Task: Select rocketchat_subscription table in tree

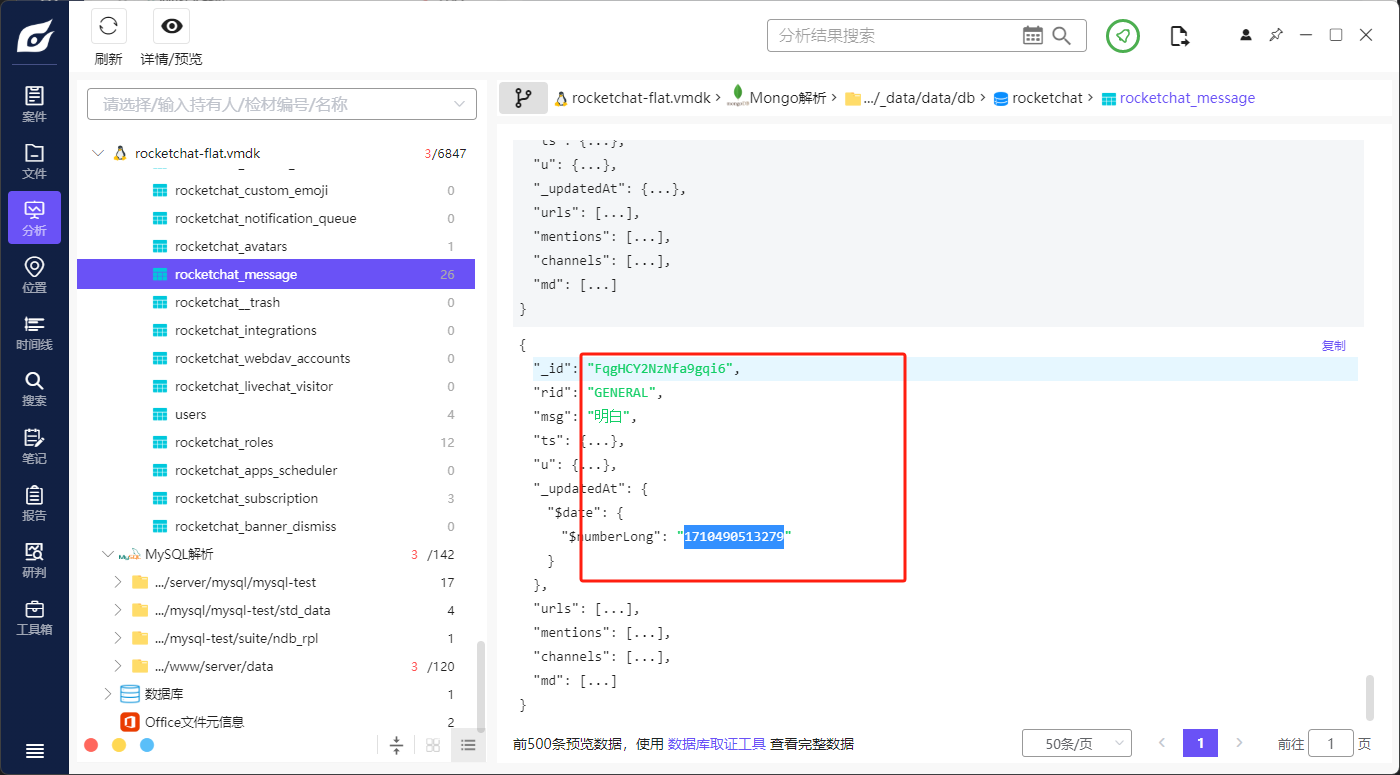Action: point(246,498)
